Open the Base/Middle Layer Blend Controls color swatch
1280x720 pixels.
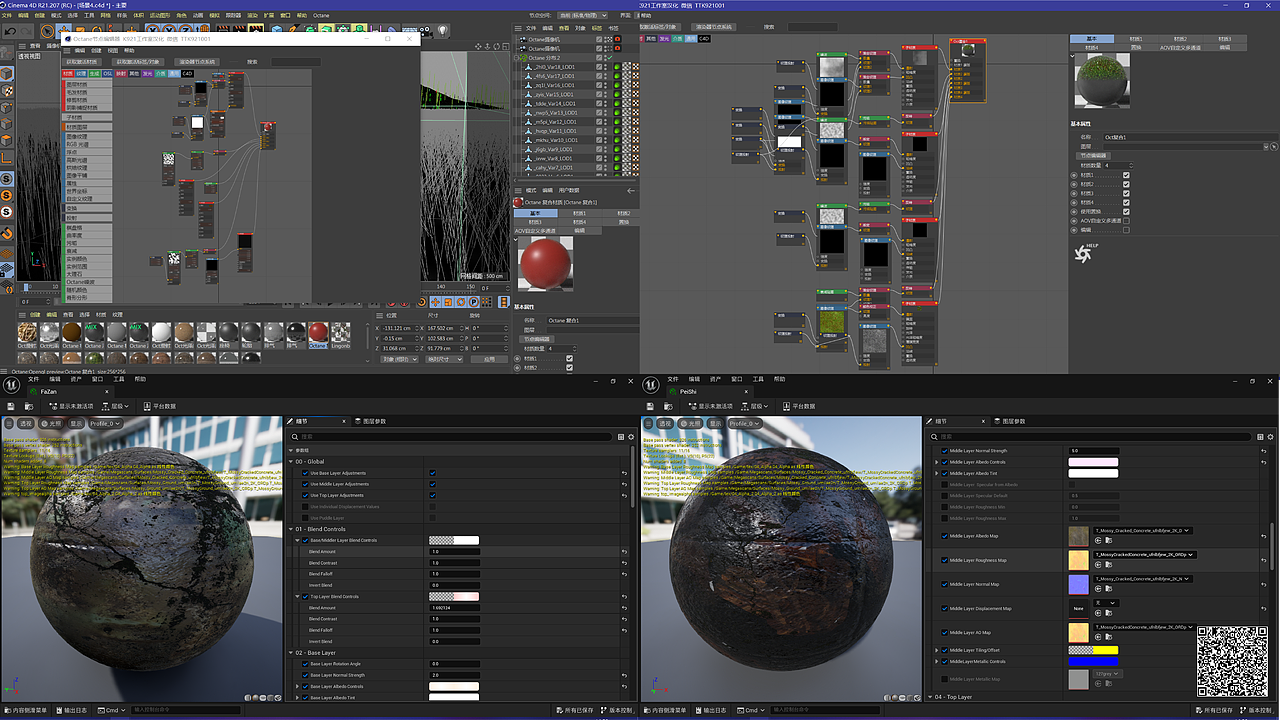pyautogui.click(x=454, y=540)
